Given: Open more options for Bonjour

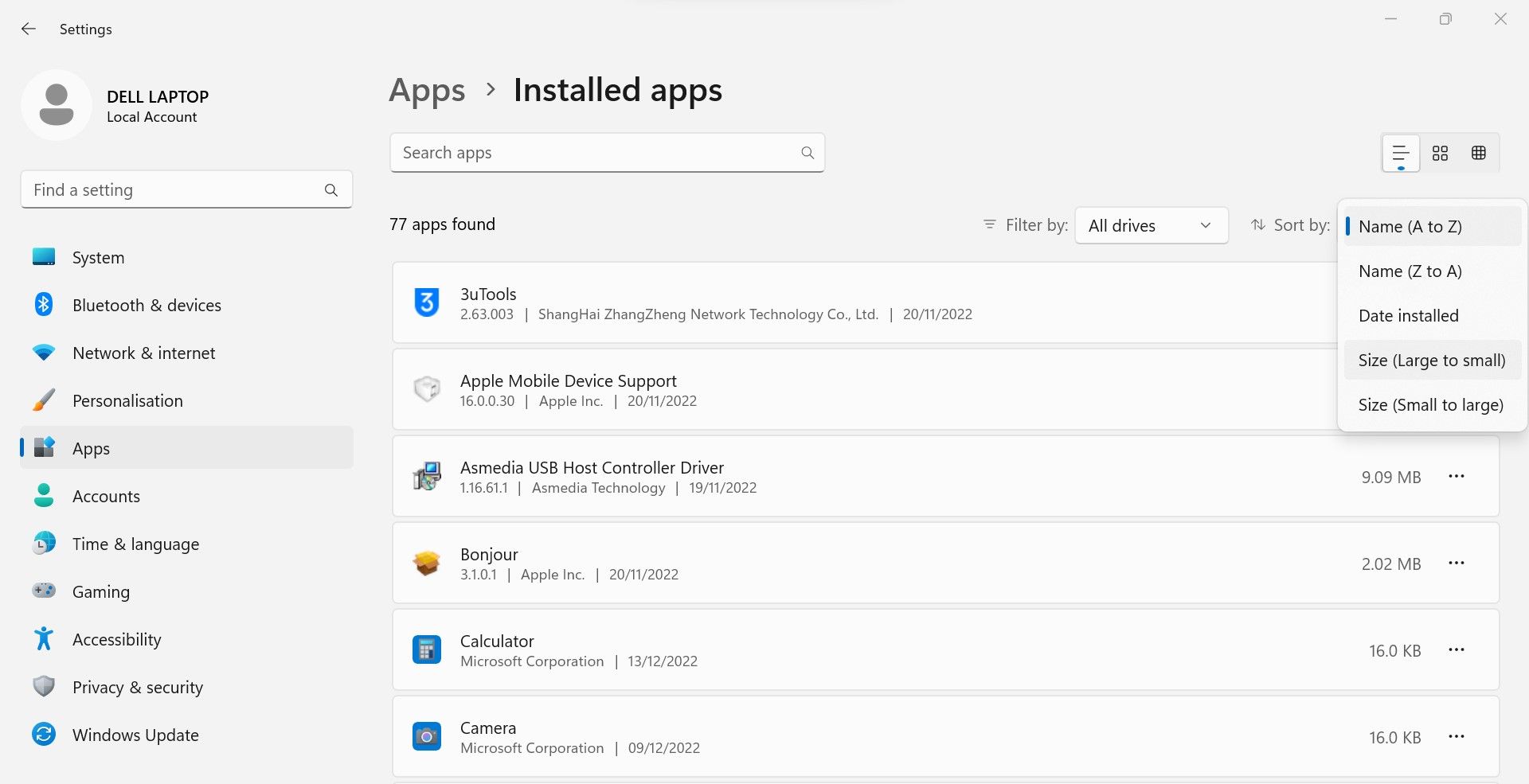Looking at the screenshot, I should coord(1457,564).
